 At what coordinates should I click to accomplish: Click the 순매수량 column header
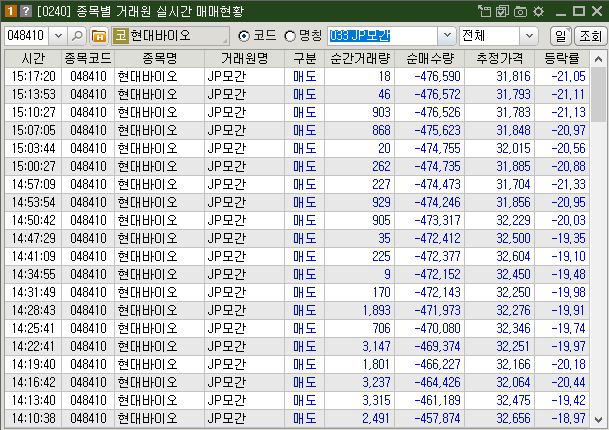coord(430,59)
